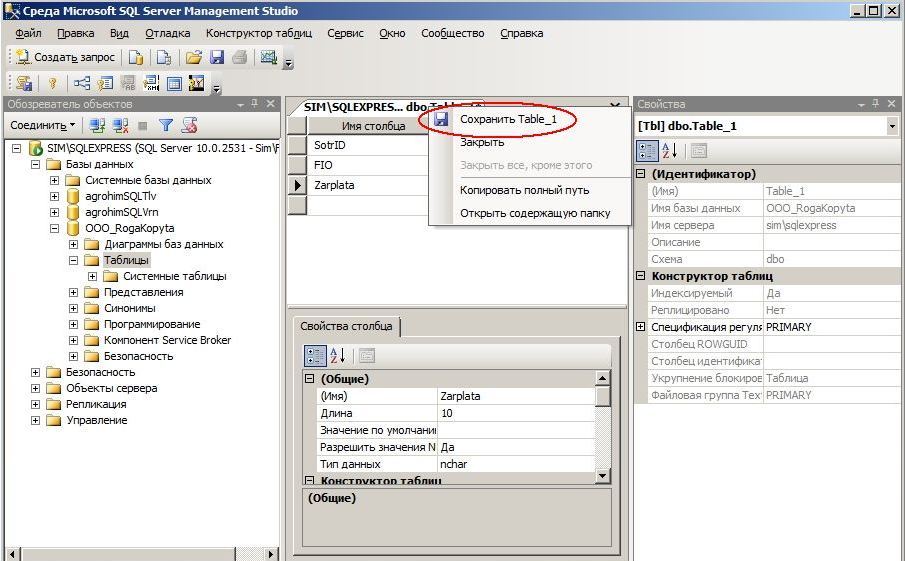The width and height of the screenshot is (905, 561).
Task: Open the Окно menu
Action: pos(392,33)
